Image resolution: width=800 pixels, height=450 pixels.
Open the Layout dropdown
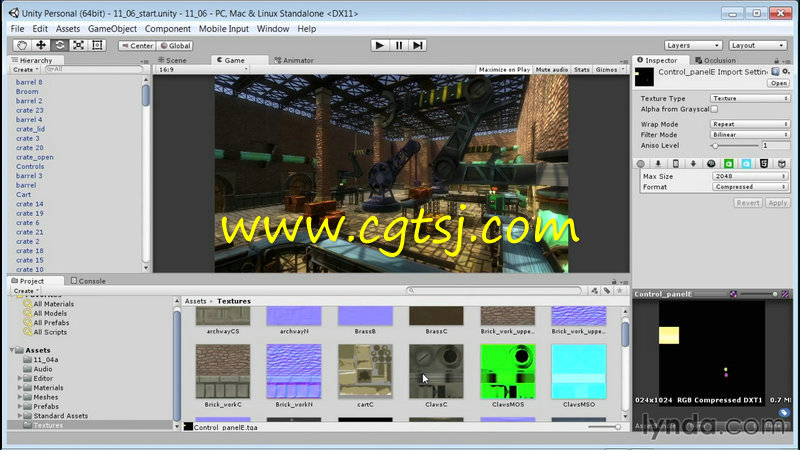(x=757, y=45)
